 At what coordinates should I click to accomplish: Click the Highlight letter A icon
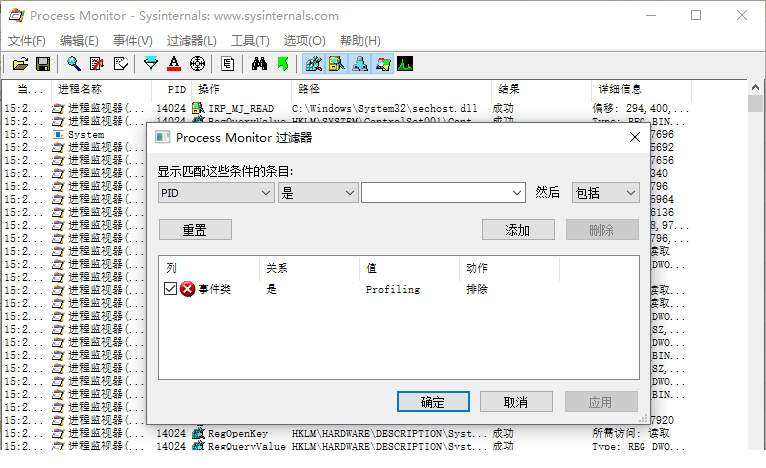pyautogui.click(x=174, y=64)
